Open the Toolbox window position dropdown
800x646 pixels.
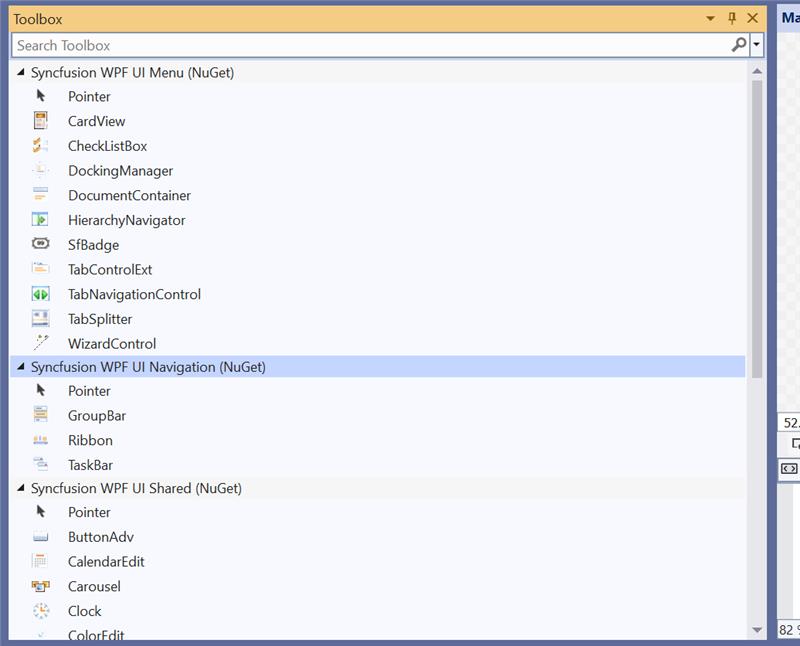711,19
